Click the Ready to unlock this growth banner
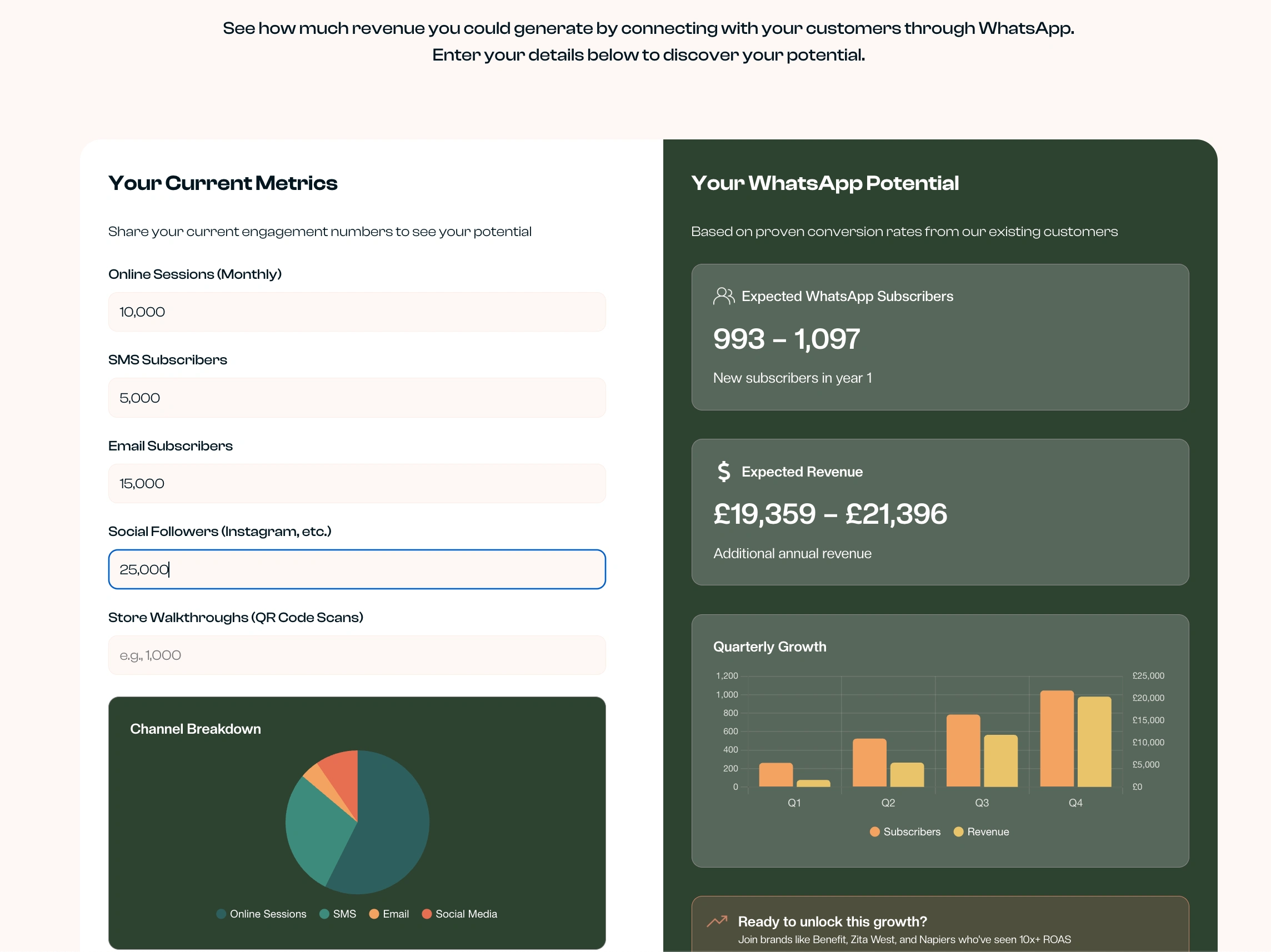1271x952 pixels. (939, 925)
